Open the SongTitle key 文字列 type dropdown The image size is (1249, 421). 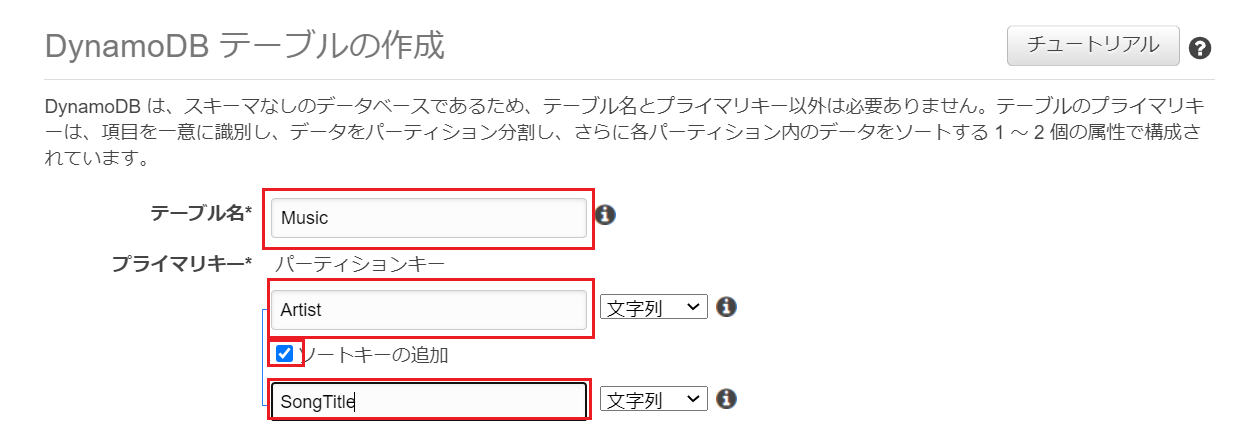pos(654,399)
